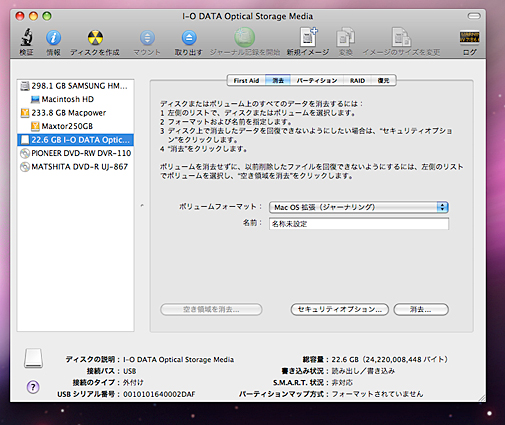Select the PIONEER DVD-RW DVR-110 drive
505x425 pixels.
(76, 153)
